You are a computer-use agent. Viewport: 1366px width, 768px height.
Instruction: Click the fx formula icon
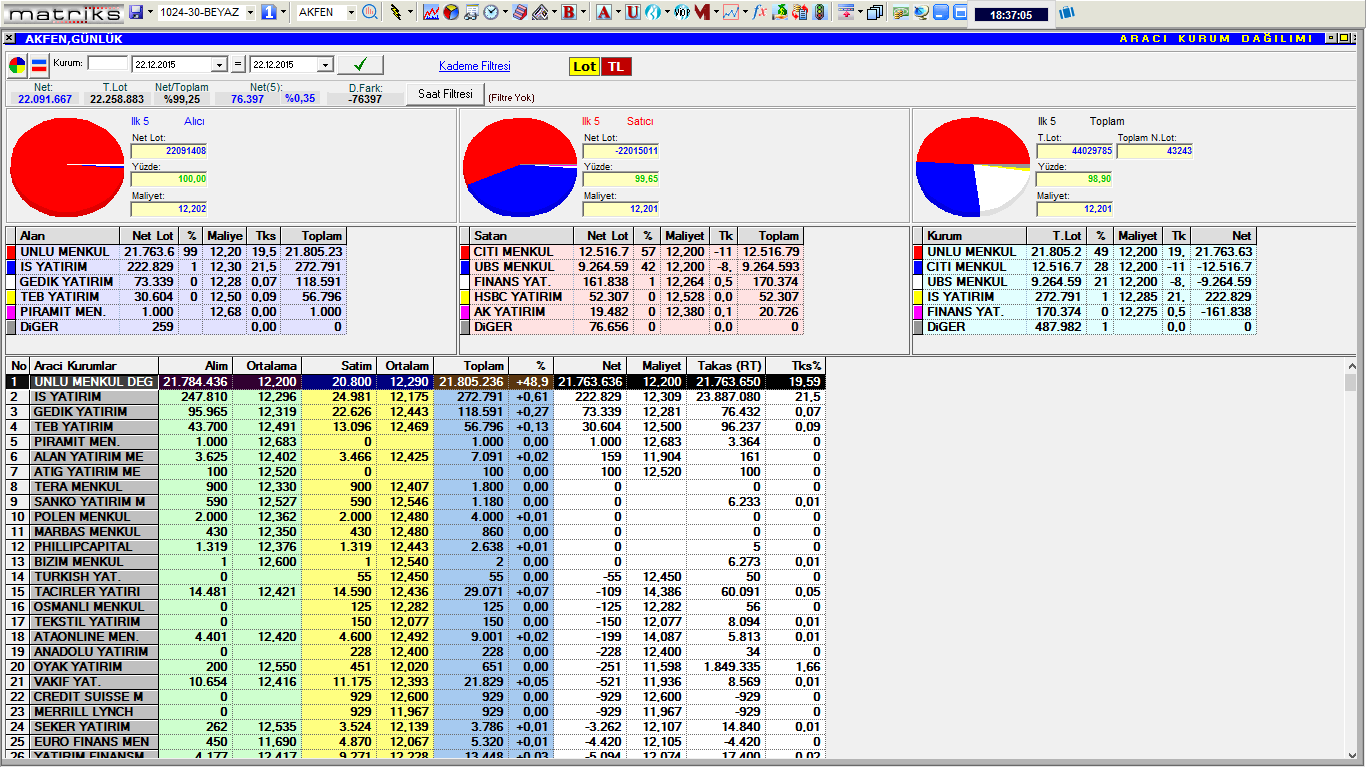759,12
